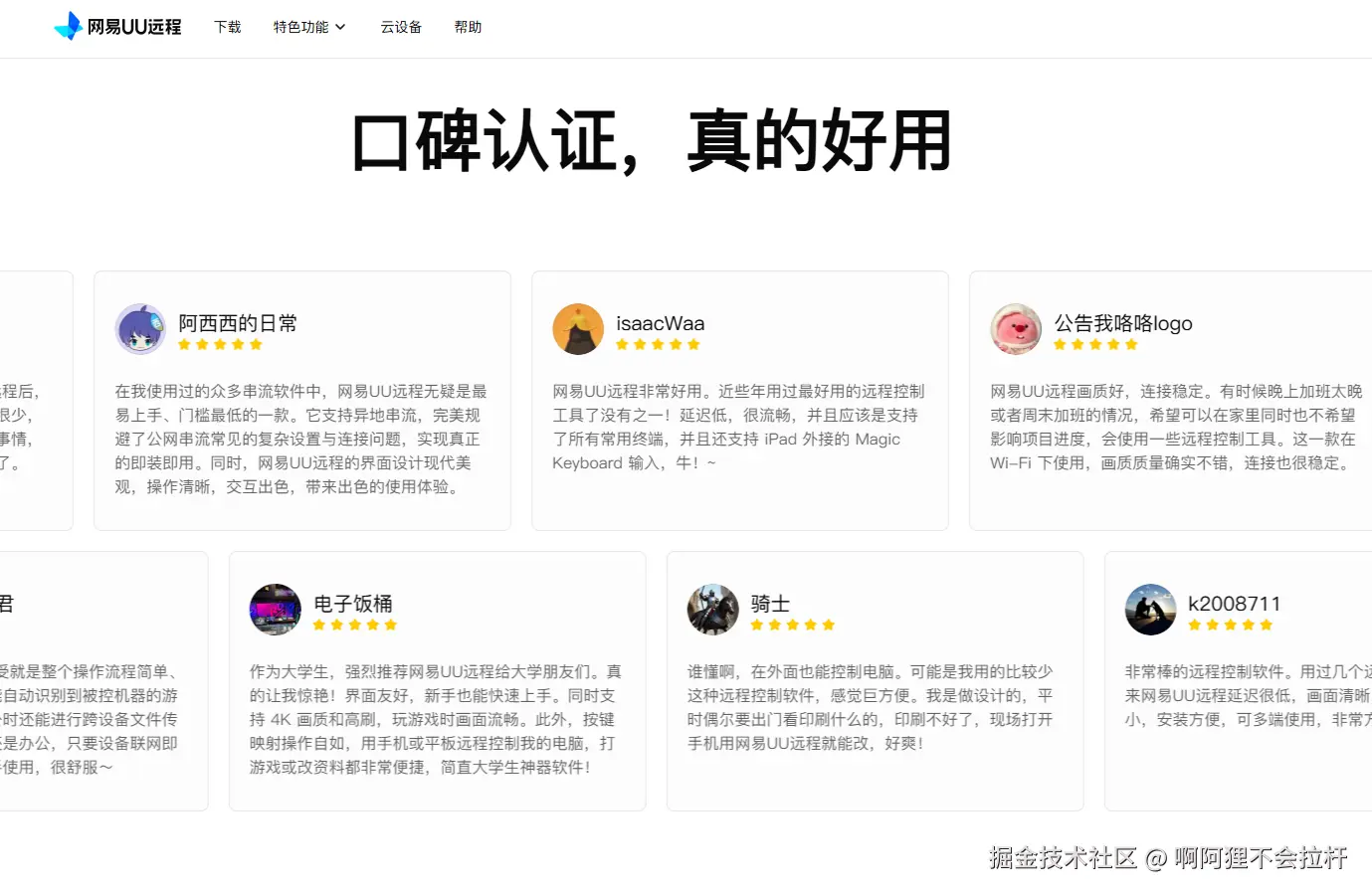Click the review text by k2008711

(1248, 695)
